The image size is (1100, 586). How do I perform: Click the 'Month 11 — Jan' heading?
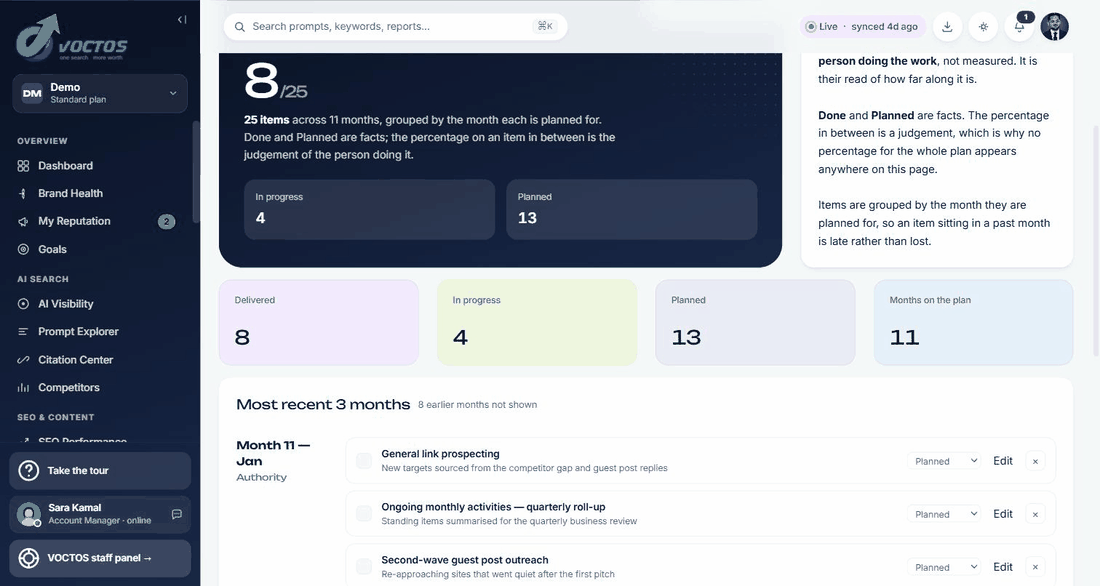[273, 453]
